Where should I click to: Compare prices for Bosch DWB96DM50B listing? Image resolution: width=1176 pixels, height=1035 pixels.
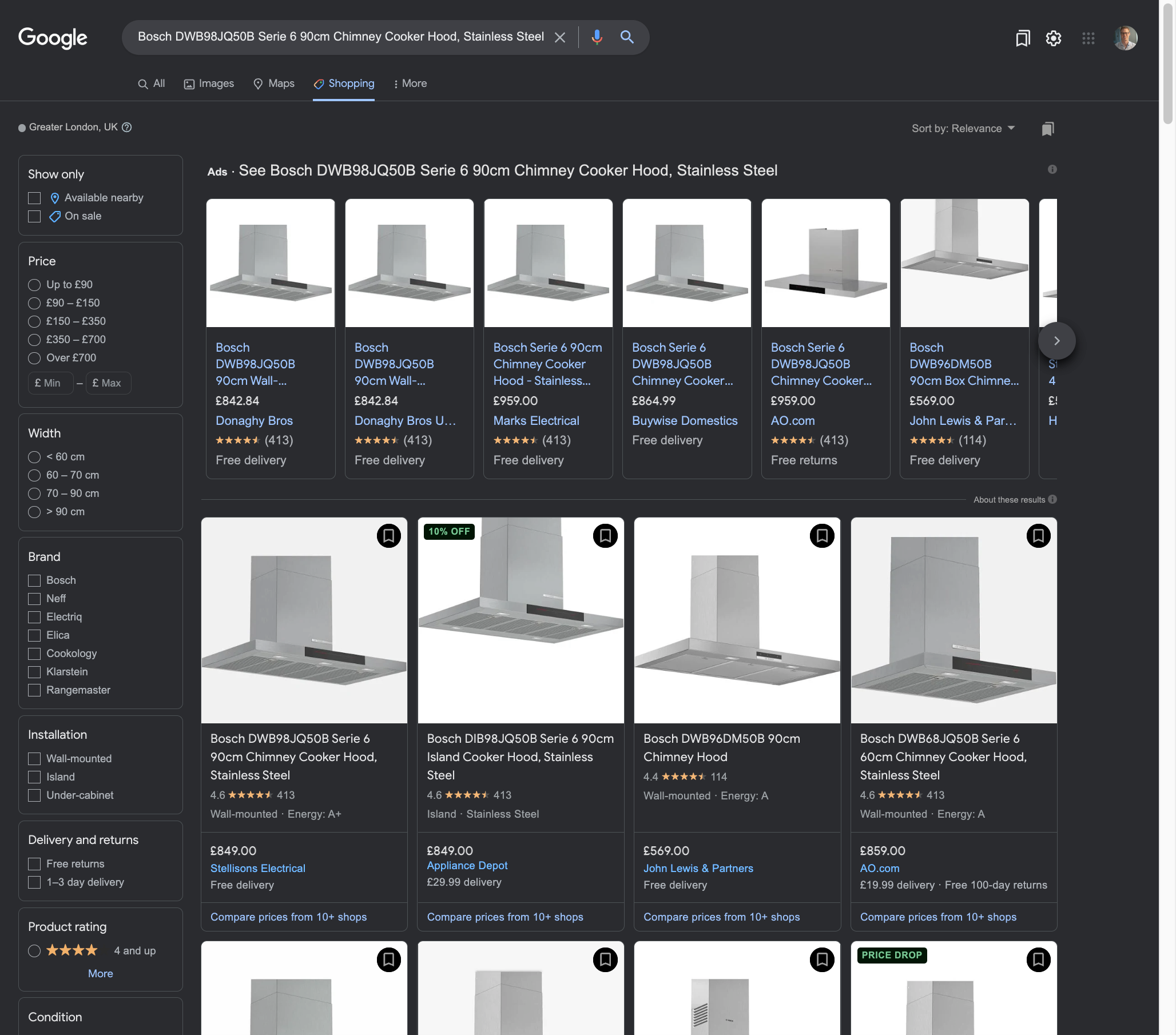pos(721,917)
